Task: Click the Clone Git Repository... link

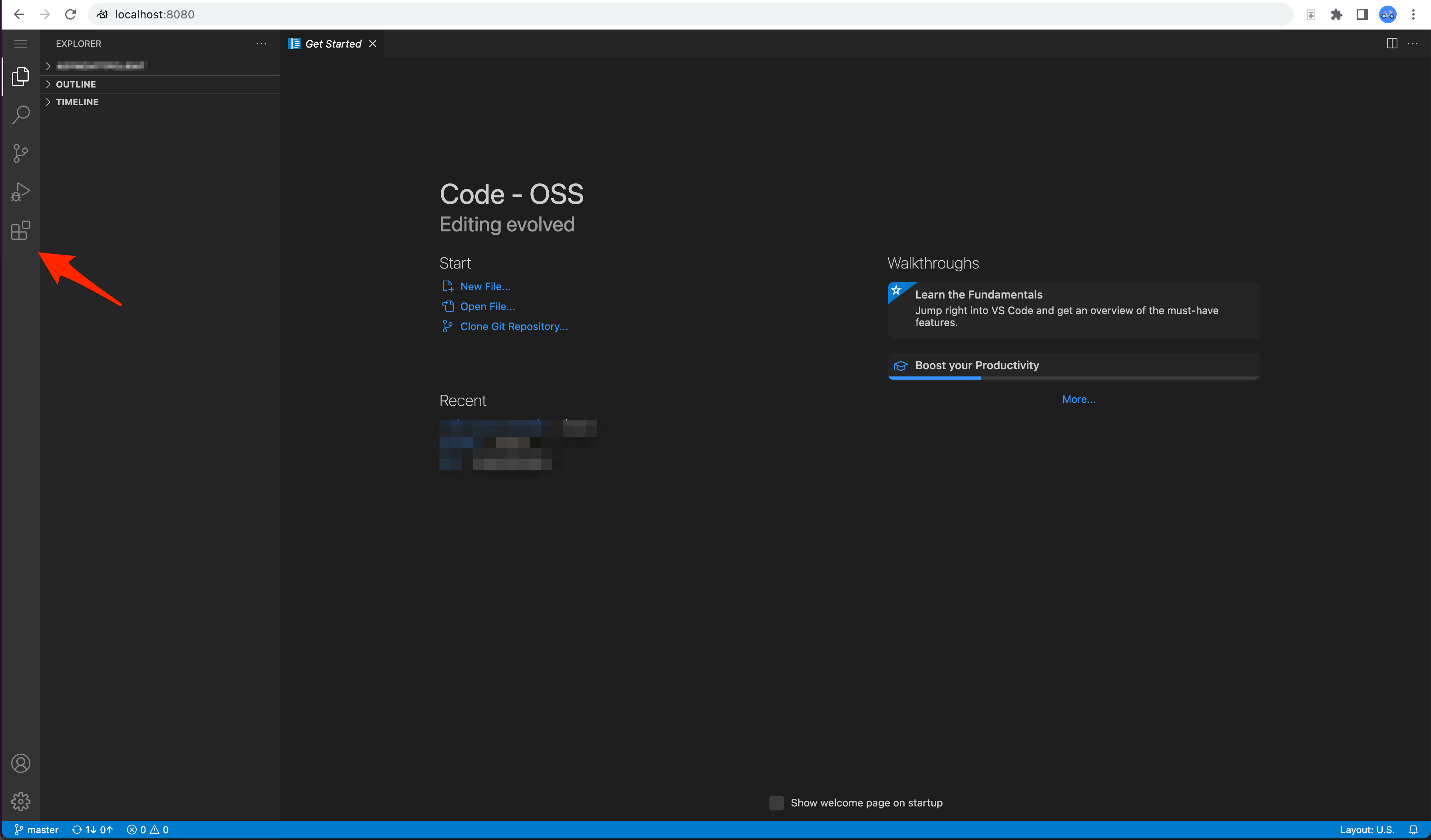Action: click(x=513, y=326)
